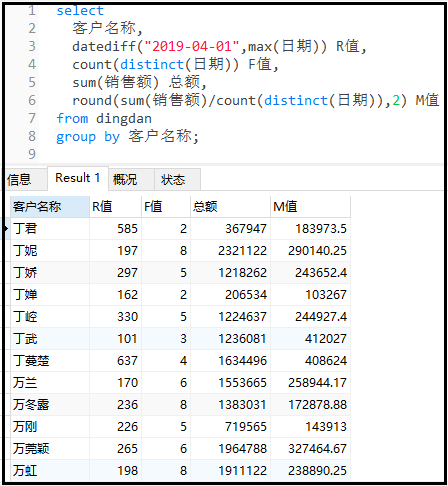448x486 pixels.
Task: Click M值 cell 183973.5
Action: click(x=310, y=229)
